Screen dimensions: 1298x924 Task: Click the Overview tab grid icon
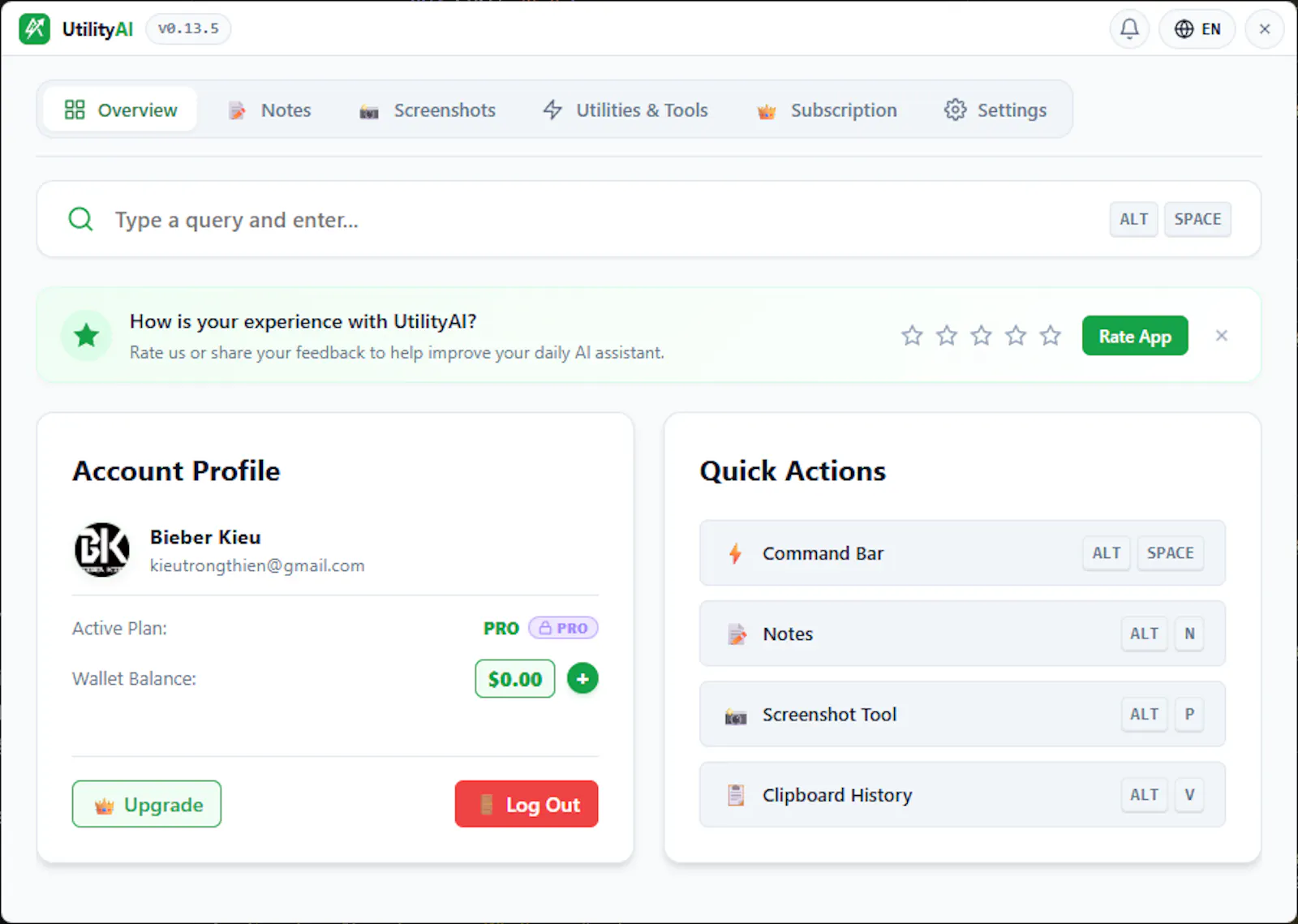75,110
